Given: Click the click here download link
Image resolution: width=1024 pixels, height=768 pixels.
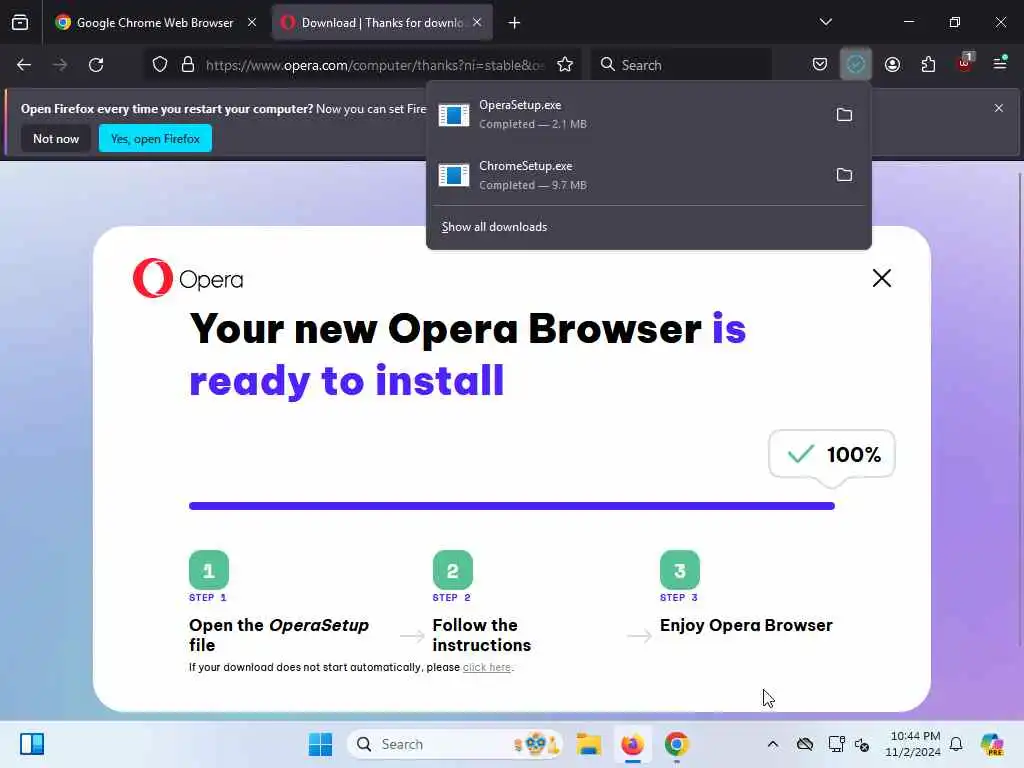Looking at the screenshot, I should coord(487,667).
